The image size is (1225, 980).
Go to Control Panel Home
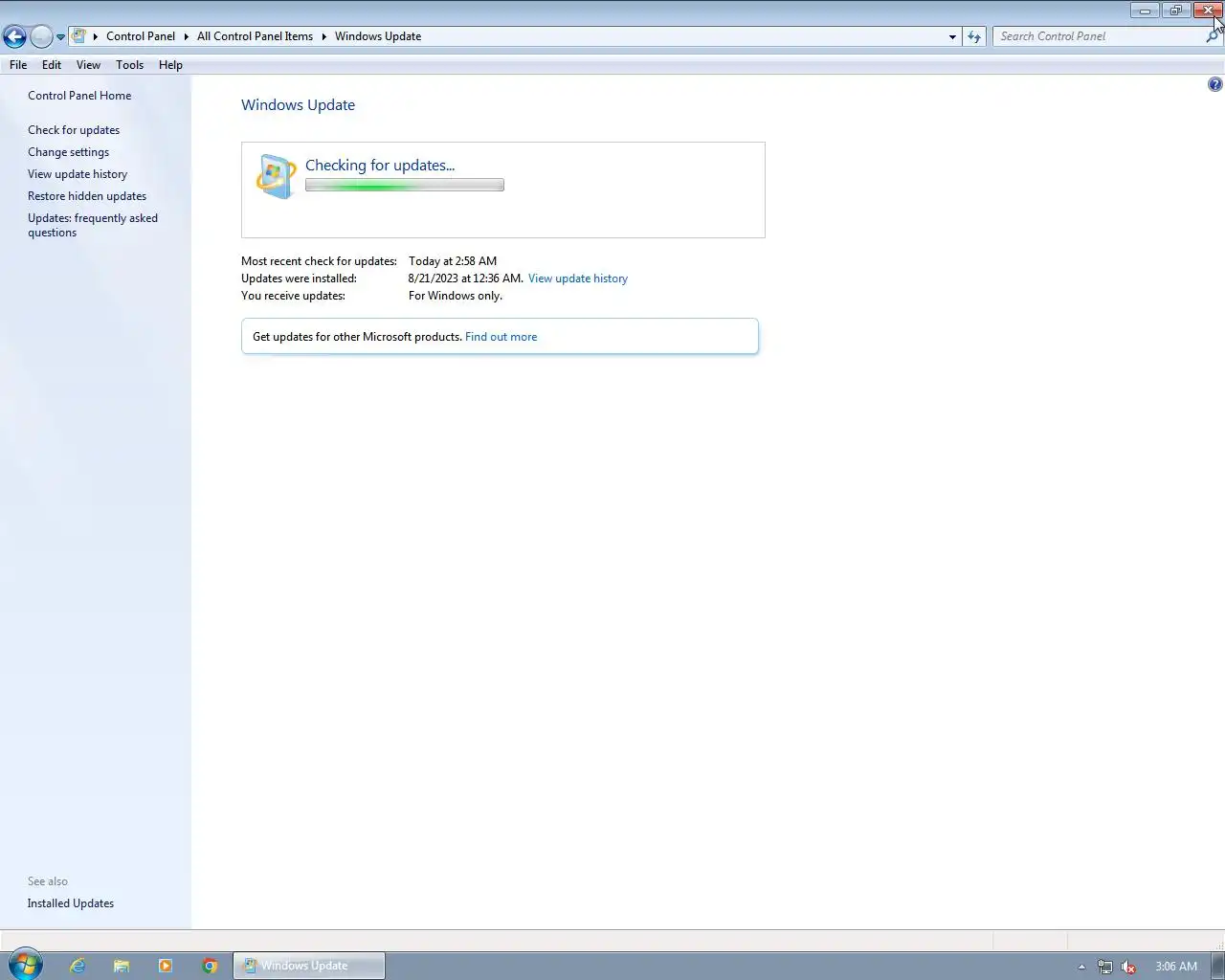pyautogui.click(x=79, y=96)
